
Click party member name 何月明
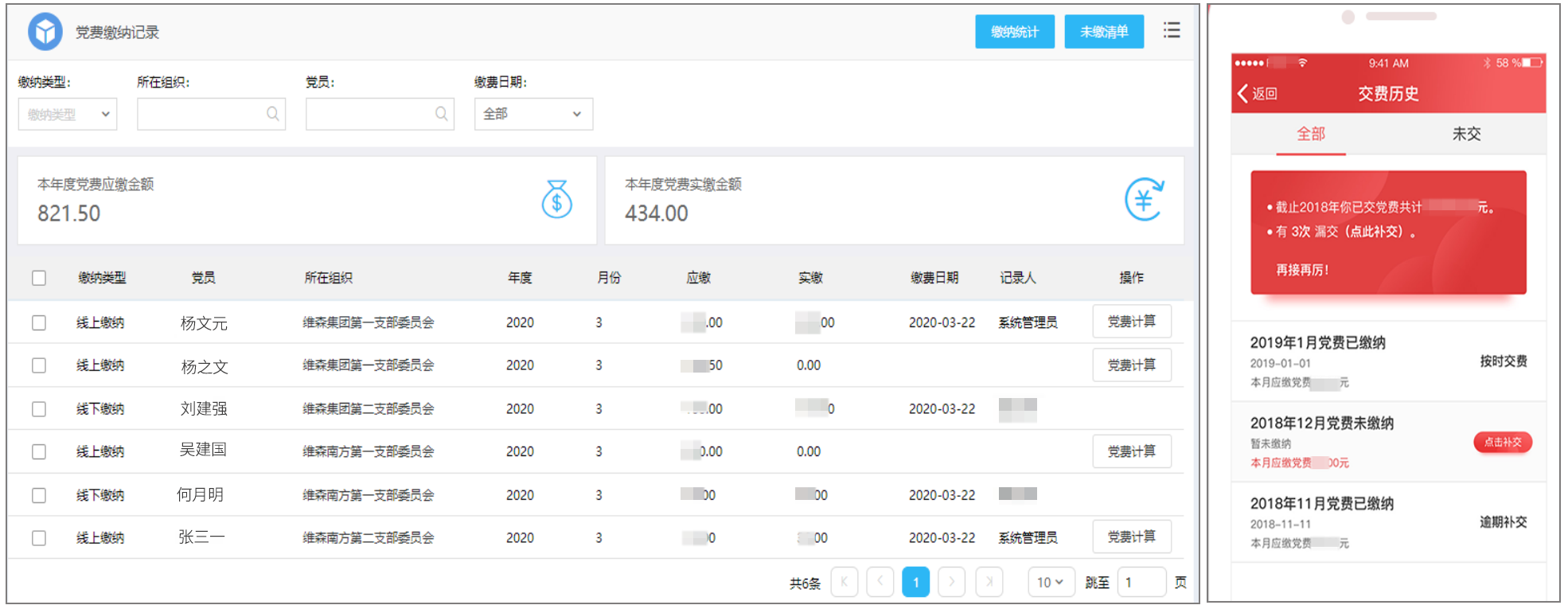coord(201,494)
